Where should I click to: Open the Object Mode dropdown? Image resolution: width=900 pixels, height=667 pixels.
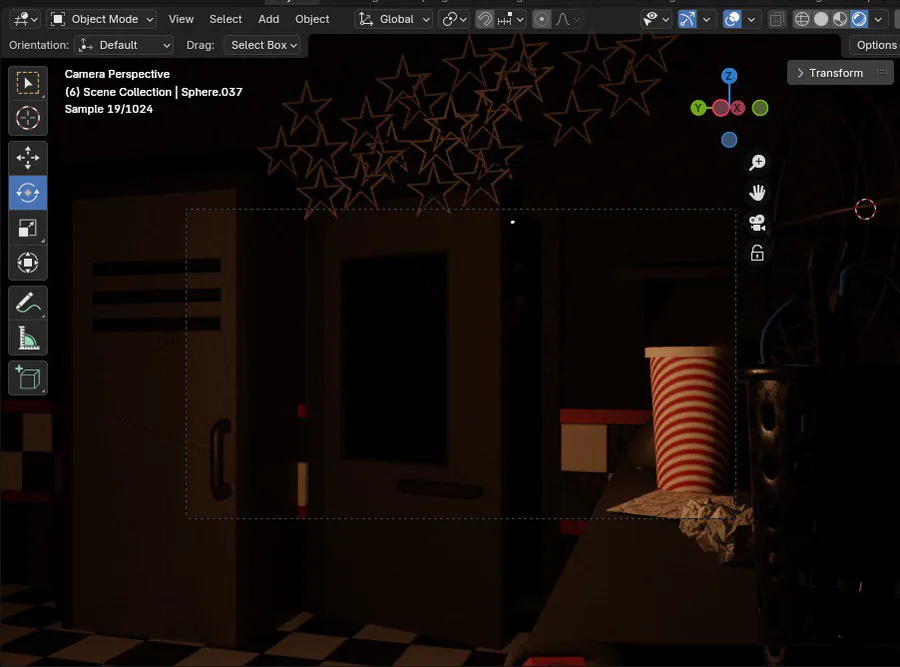coord(102,20)
